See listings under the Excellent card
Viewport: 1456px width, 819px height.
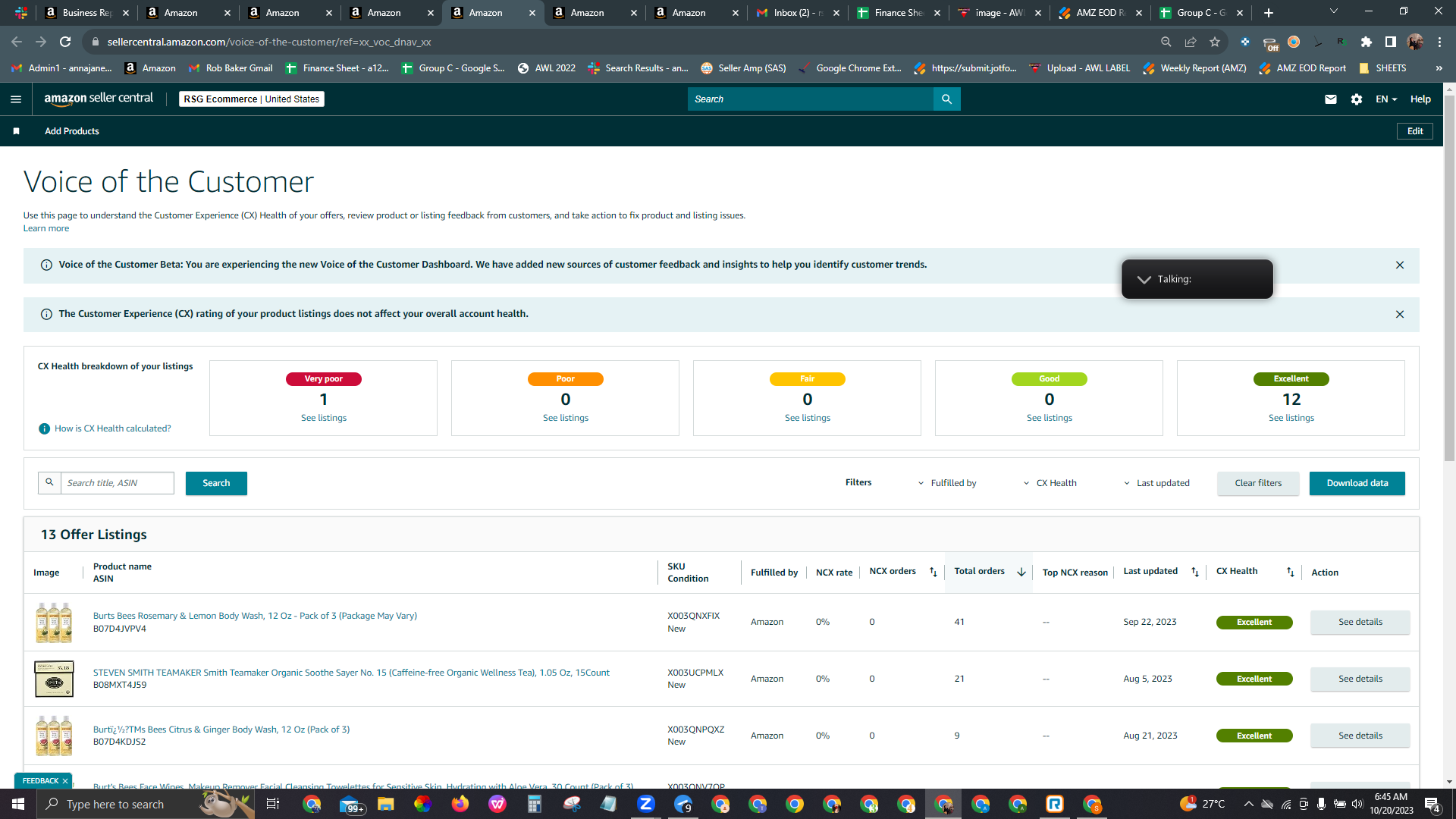point(1291,419)
